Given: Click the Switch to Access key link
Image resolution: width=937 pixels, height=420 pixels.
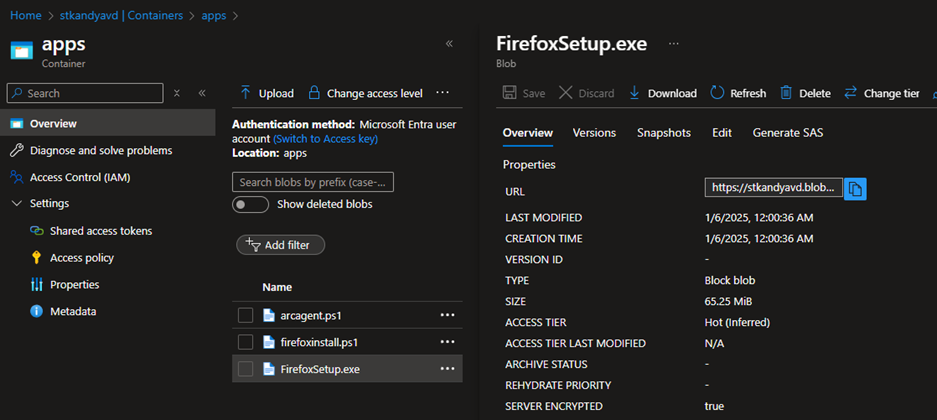Looking at the screenshot, I should point(325,139).
